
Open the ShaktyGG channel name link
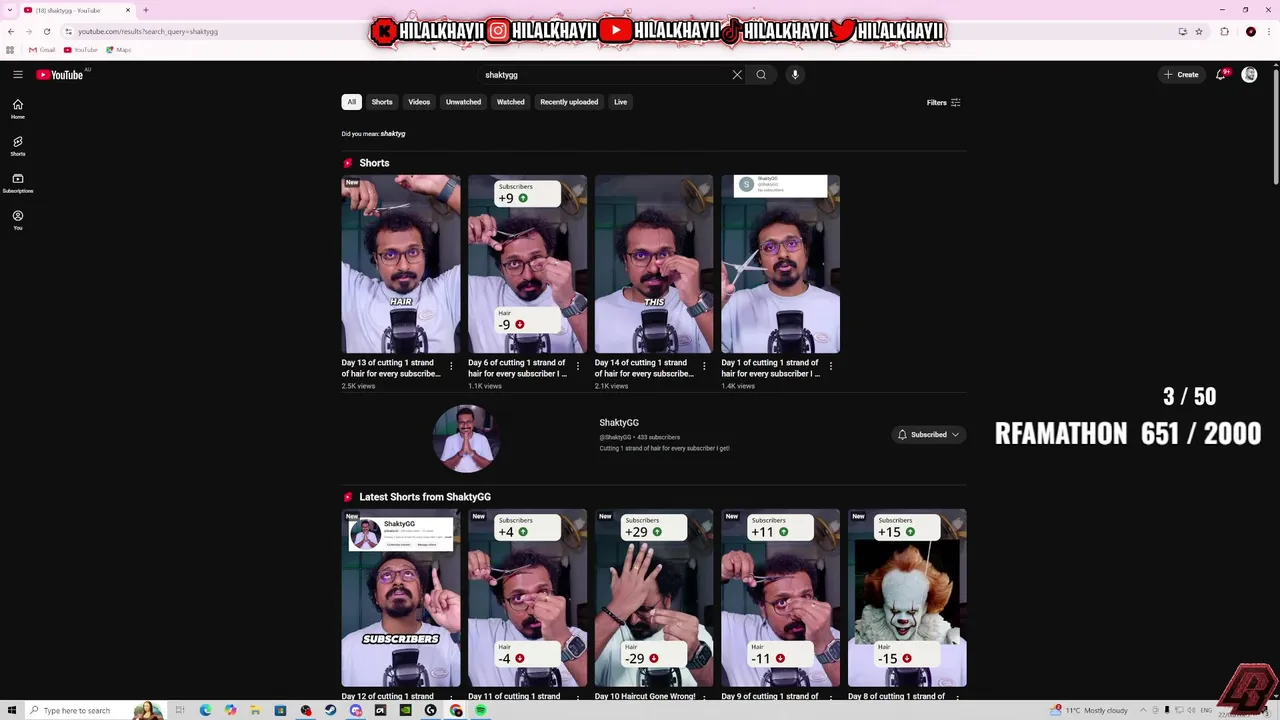pos(619,423)
